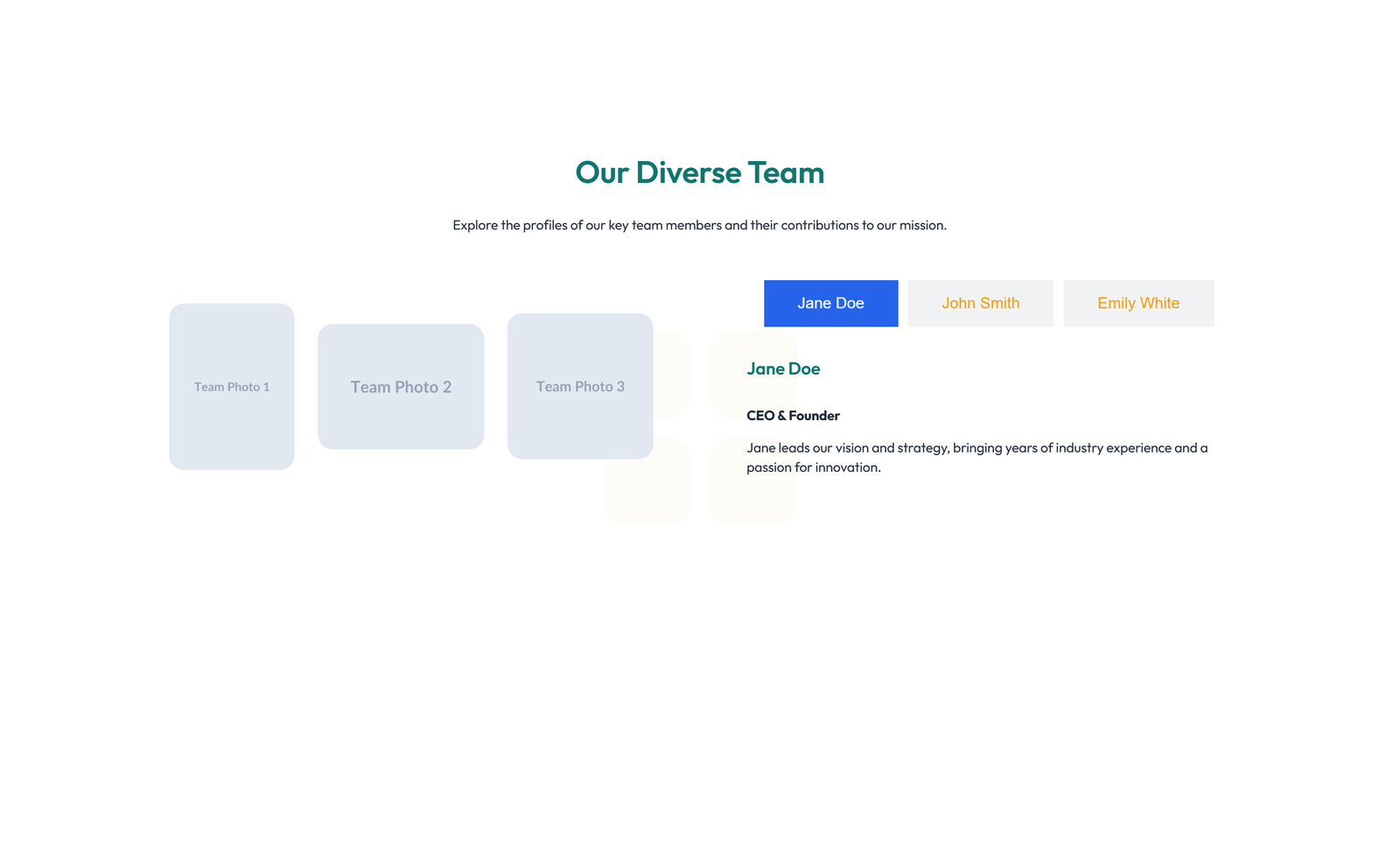Click the CEO & Founder title text

(x=793, y=415)
